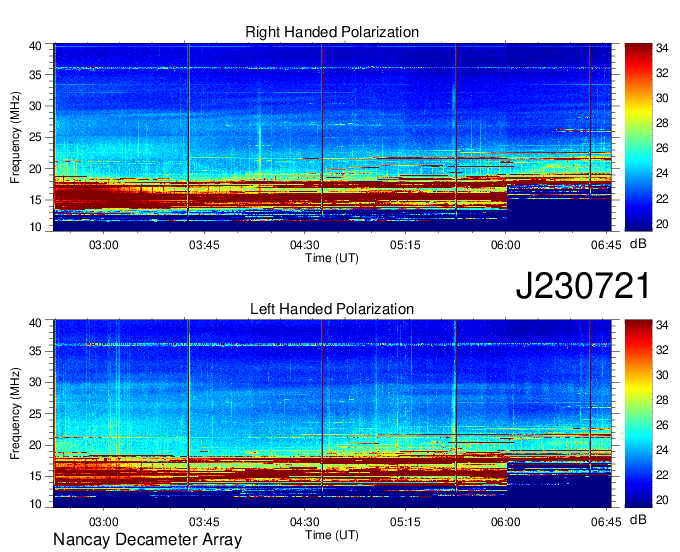The height and width of the screenshot is (552, 680).
Task: Click the color scale bar of Right Handed plot
Action: [638, 137]
